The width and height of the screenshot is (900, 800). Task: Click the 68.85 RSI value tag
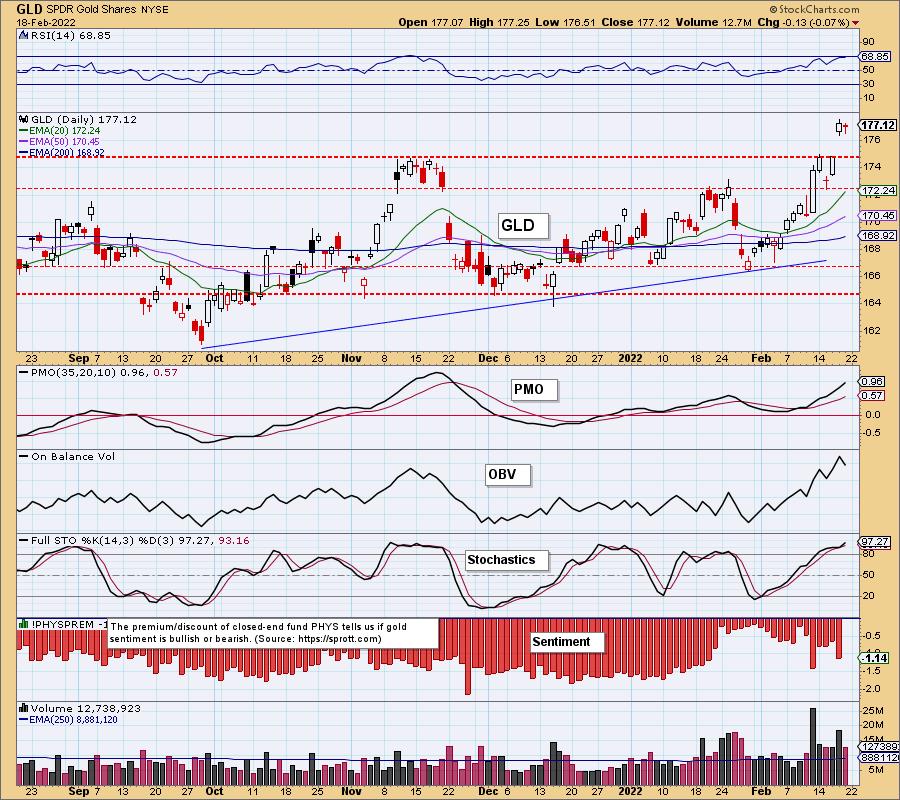pyautogui.click(x=875, y=56)
